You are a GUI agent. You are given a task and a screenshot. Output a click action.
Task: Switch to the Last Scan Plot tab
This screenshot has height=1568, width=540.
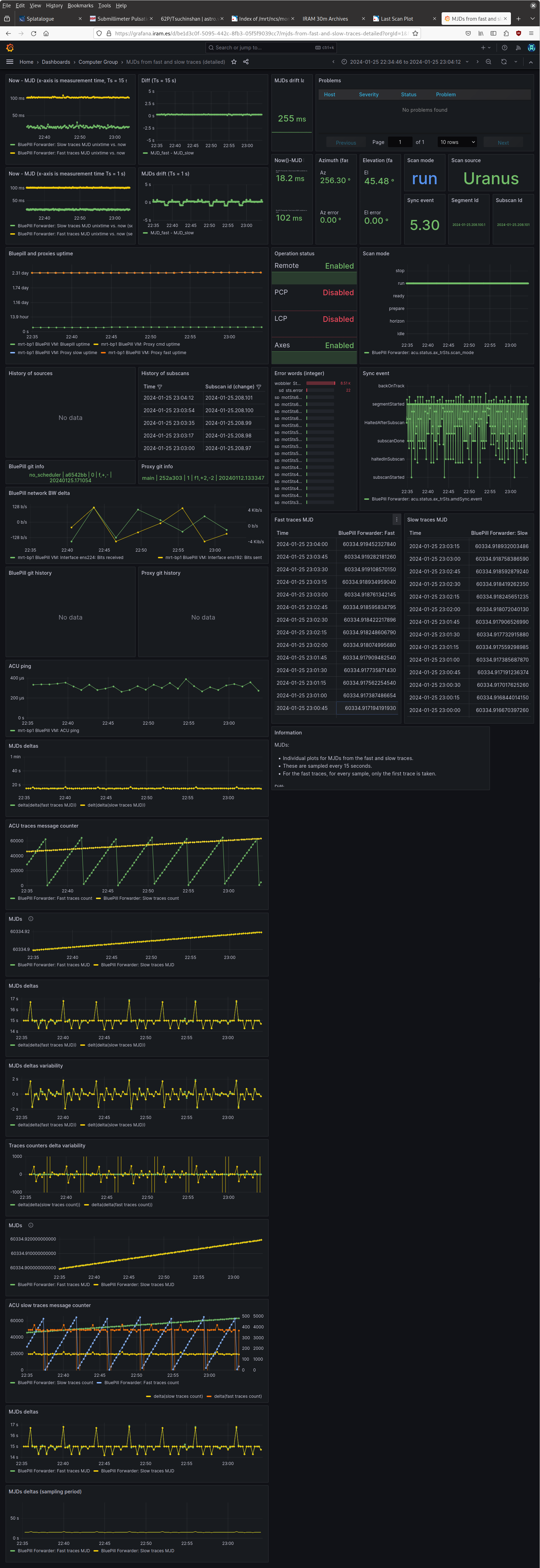(x=397, y=19)
